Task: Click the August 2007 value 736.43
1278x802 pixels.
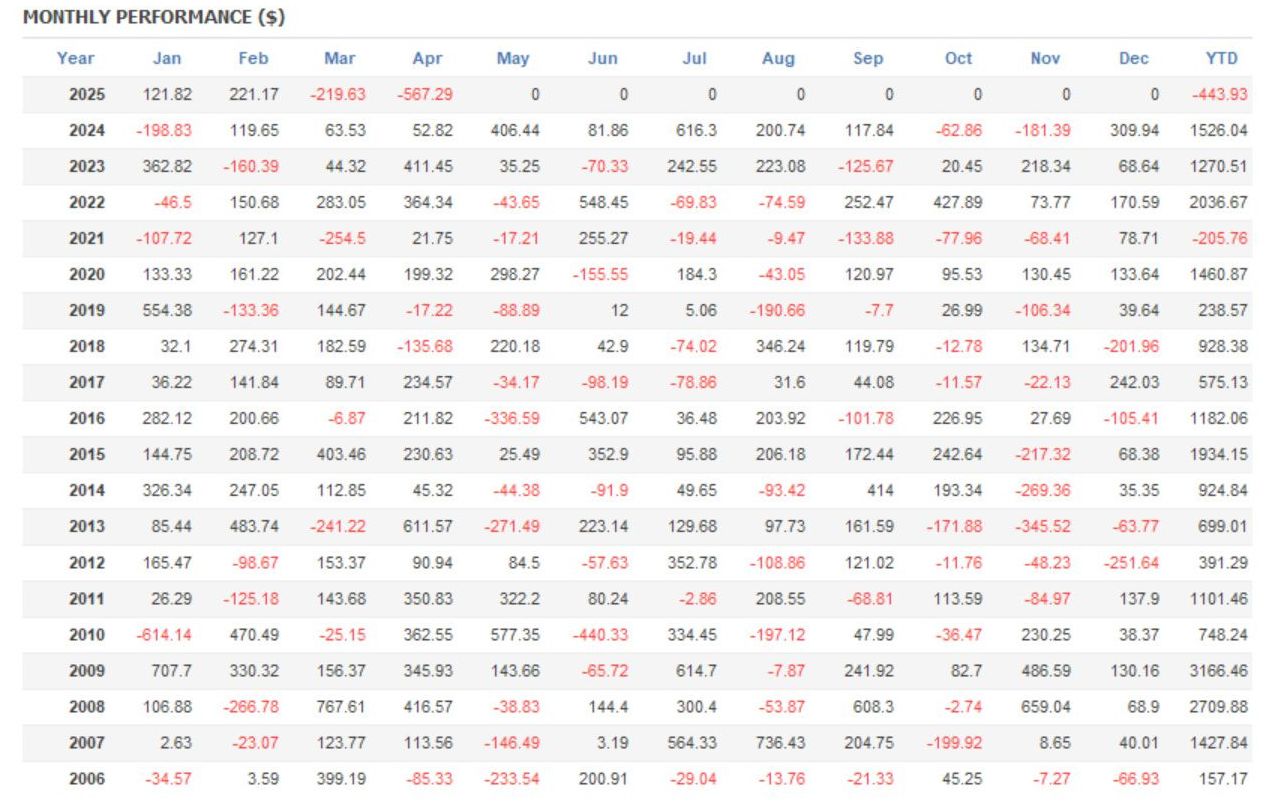Action: tap(779, 742)
